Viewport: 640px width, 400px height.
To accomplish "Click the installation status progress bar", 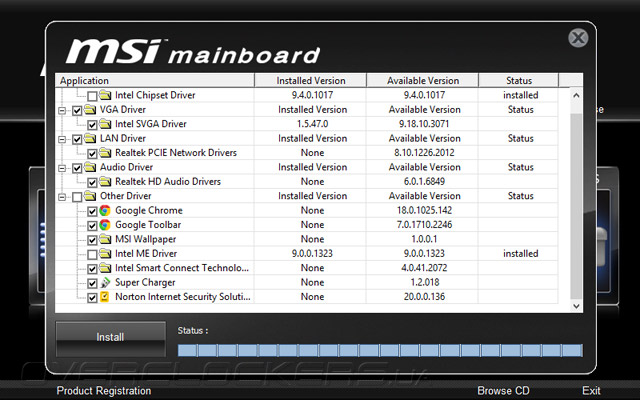I will coord(380,350).
